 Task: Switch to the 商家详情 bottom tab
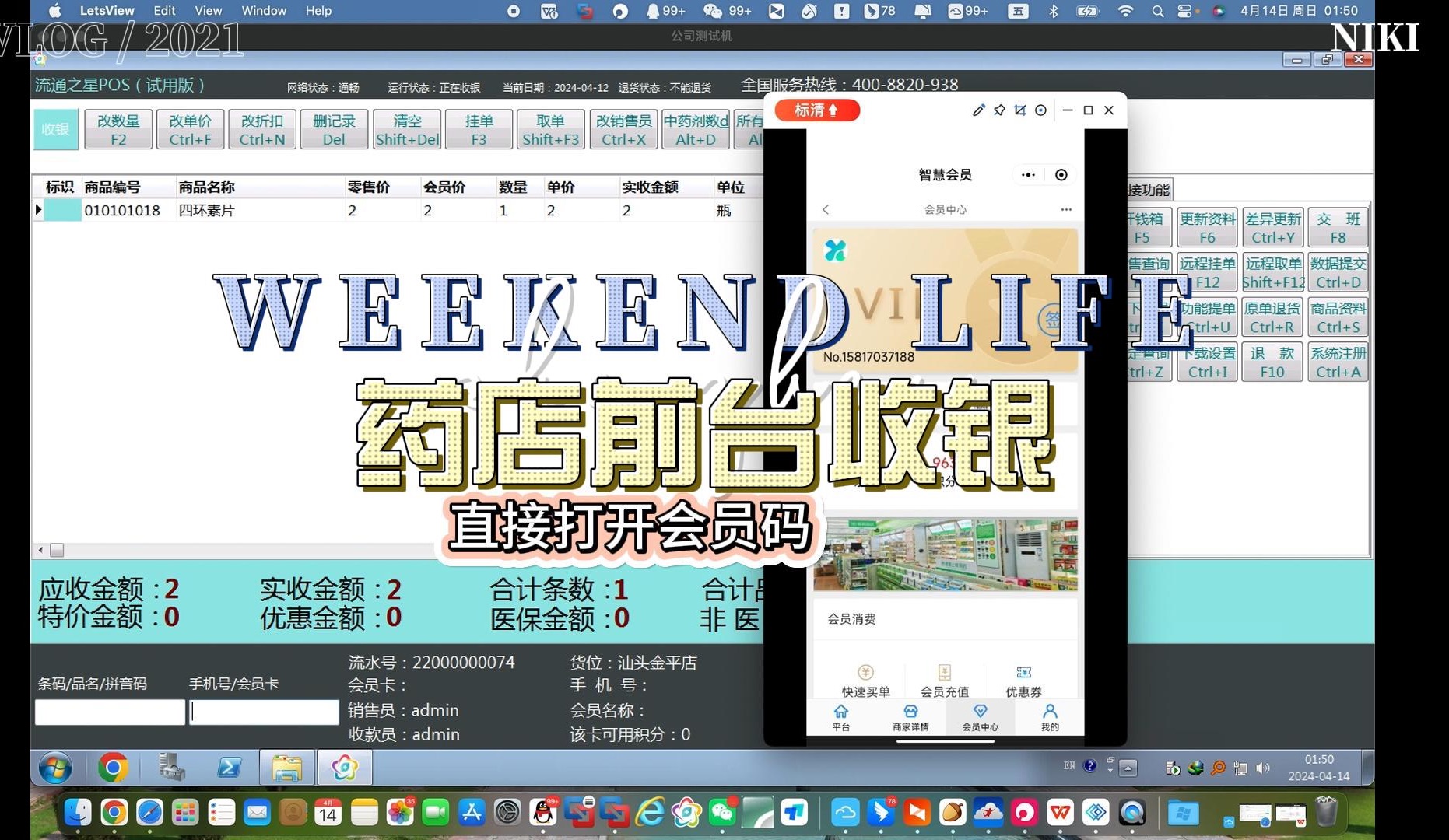[x=910, y=717]
